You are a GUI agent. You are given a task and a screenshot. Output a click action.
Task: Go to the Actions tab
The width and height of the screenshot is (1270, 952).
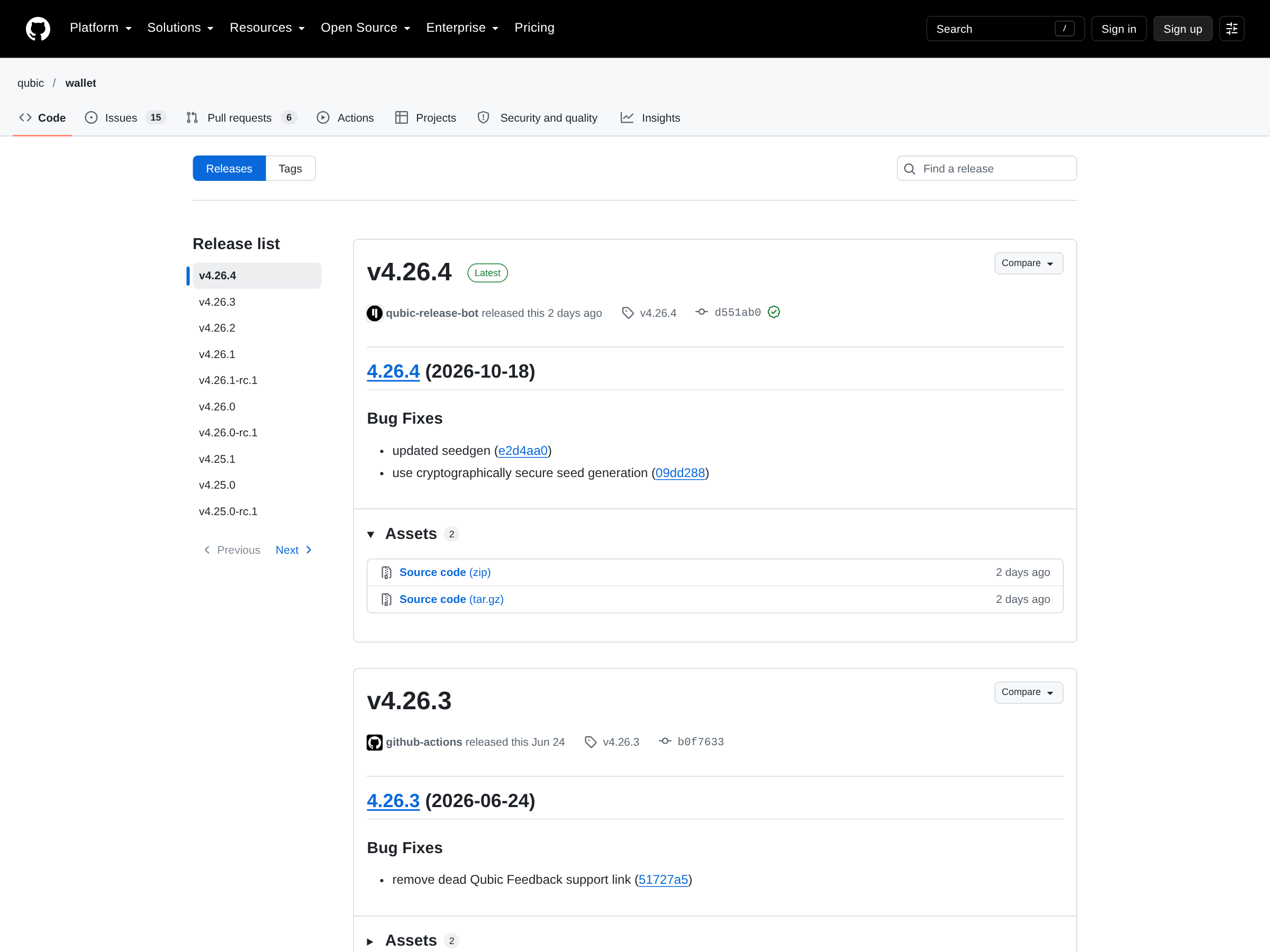(345, 117)
